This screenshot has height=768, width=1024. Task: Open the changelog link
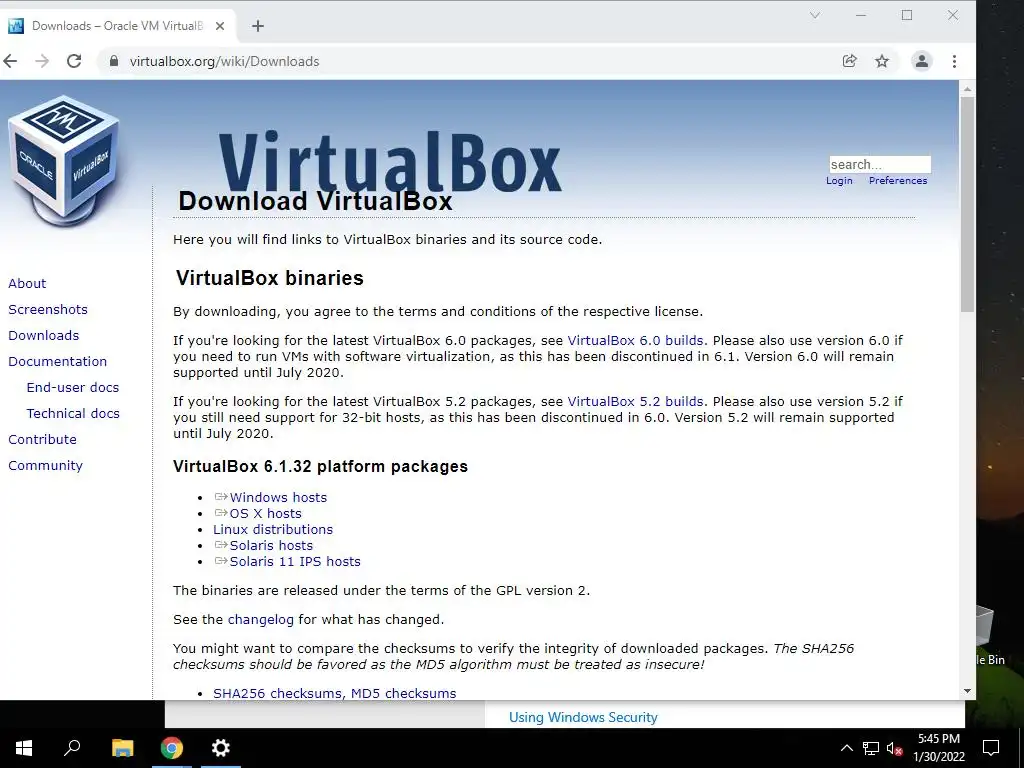click(x=261, y=620)
